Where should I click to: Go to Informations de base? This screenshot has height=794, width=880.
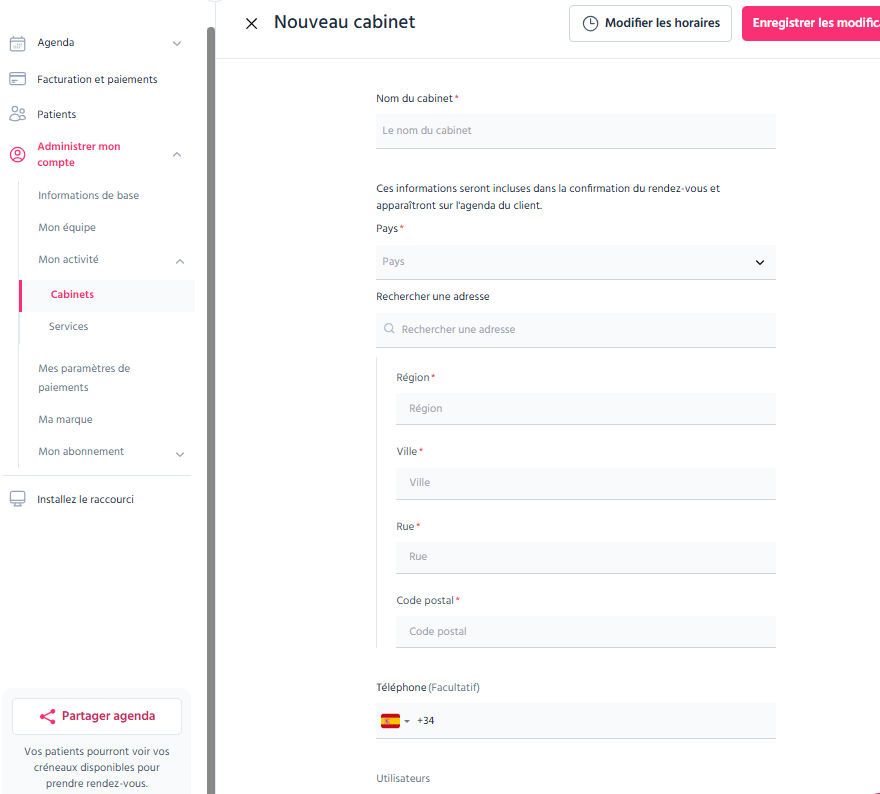89,195
